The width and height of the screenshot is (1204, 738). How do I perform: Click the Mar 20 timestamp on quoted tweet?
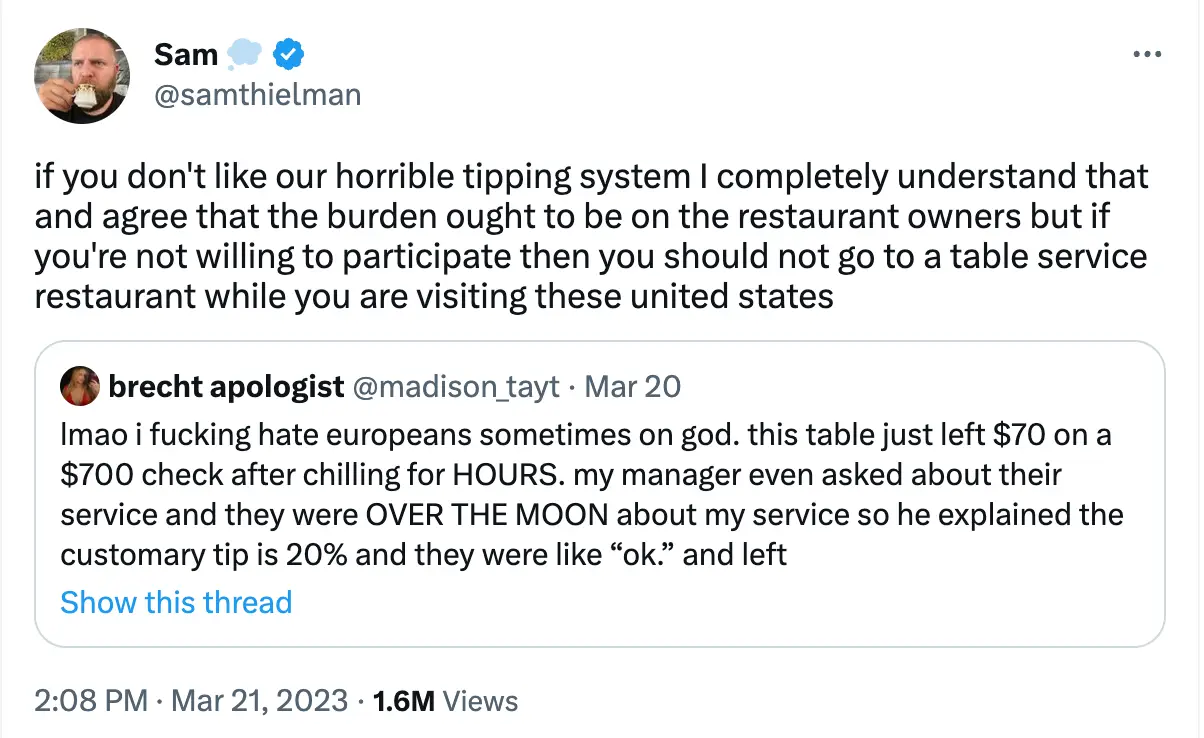coord(633,387)
